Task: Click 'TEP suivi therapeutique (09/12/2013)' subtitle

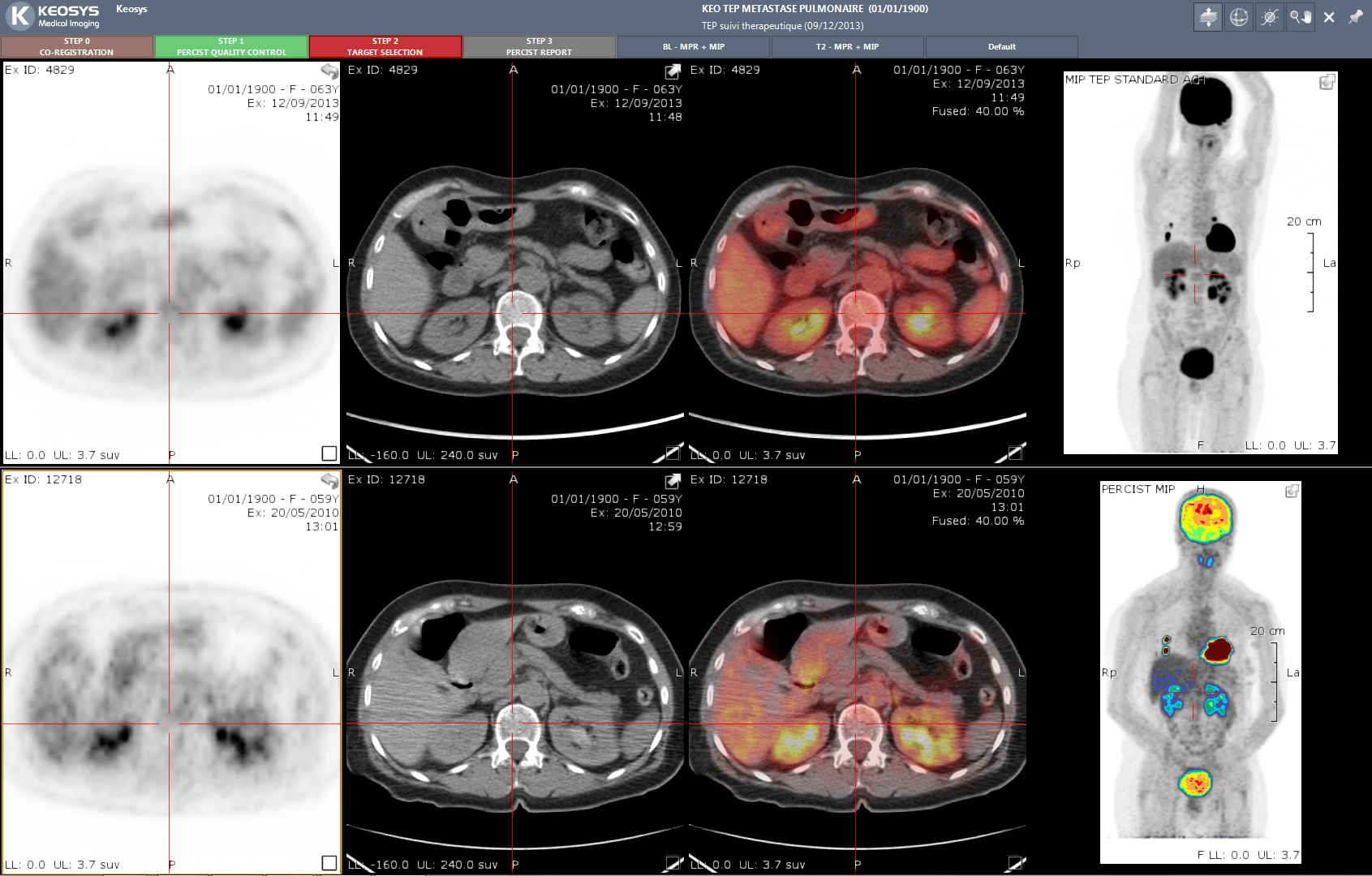Action: [782, 26]
